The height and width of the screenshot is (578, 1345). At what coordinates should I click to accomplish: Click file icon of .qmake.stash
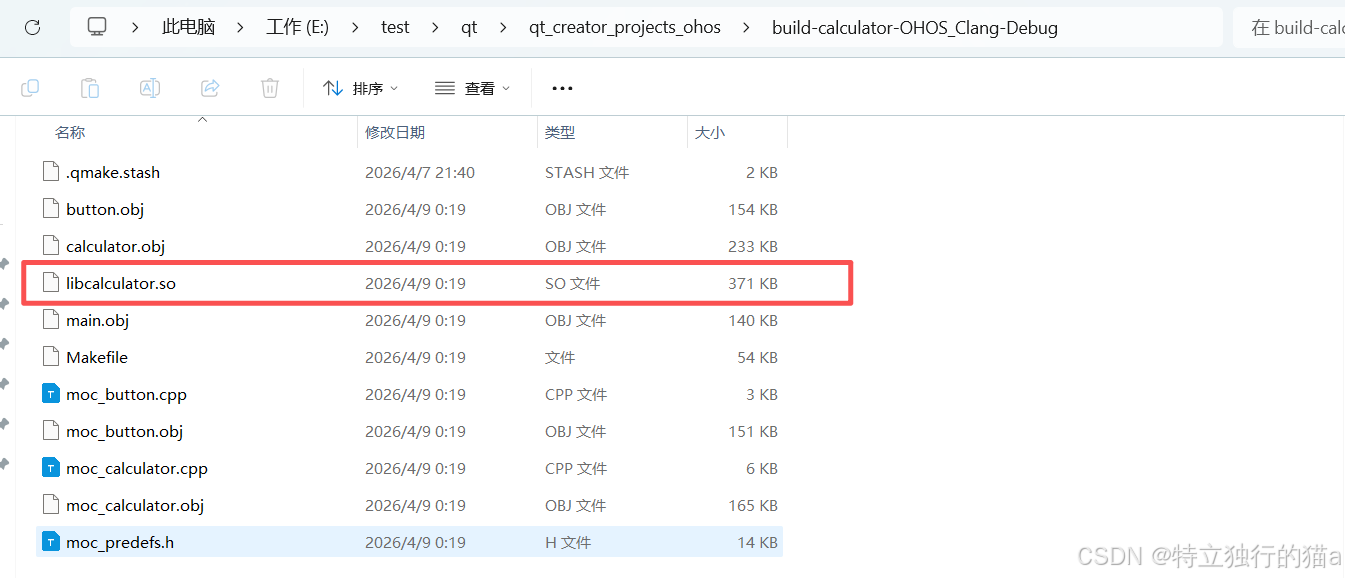51,172
